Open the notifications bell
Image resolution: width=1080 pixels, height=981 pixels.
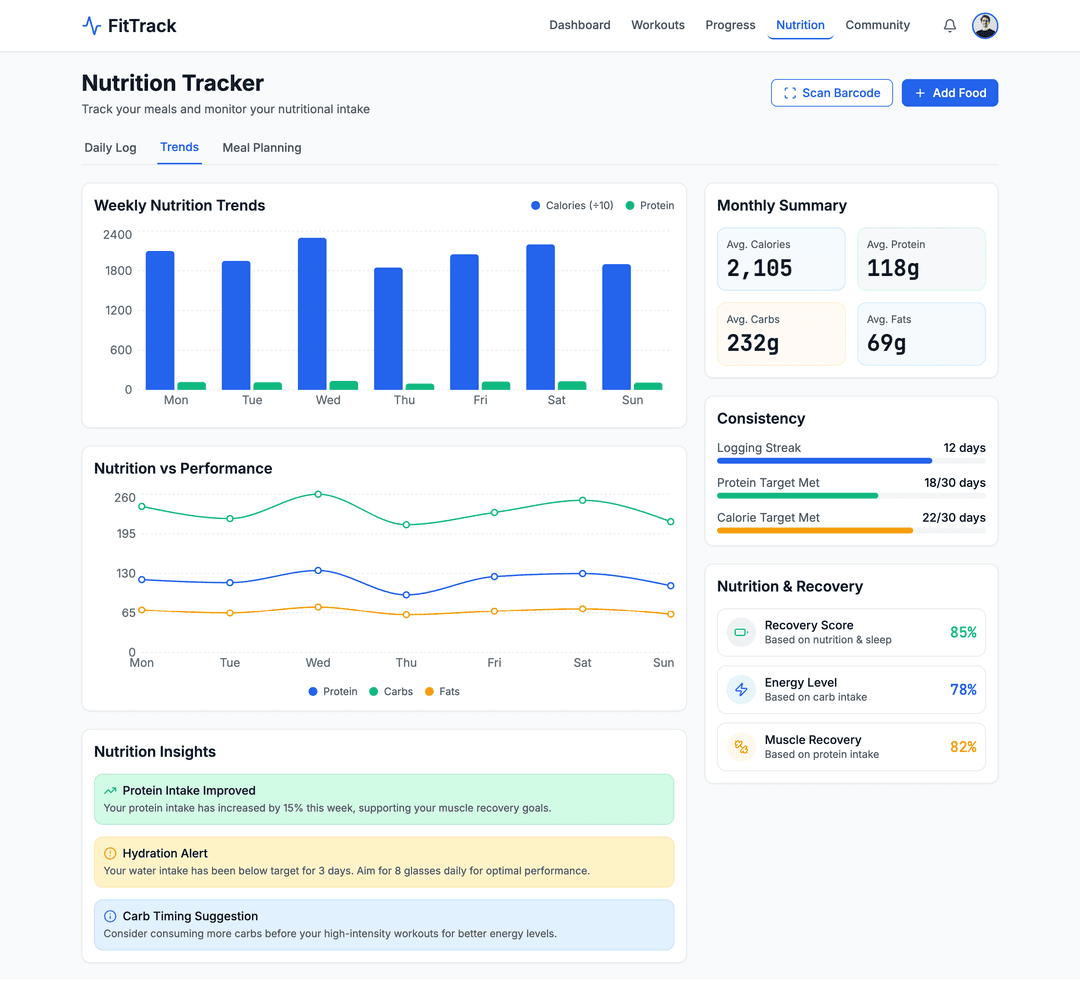coord(950,26)
